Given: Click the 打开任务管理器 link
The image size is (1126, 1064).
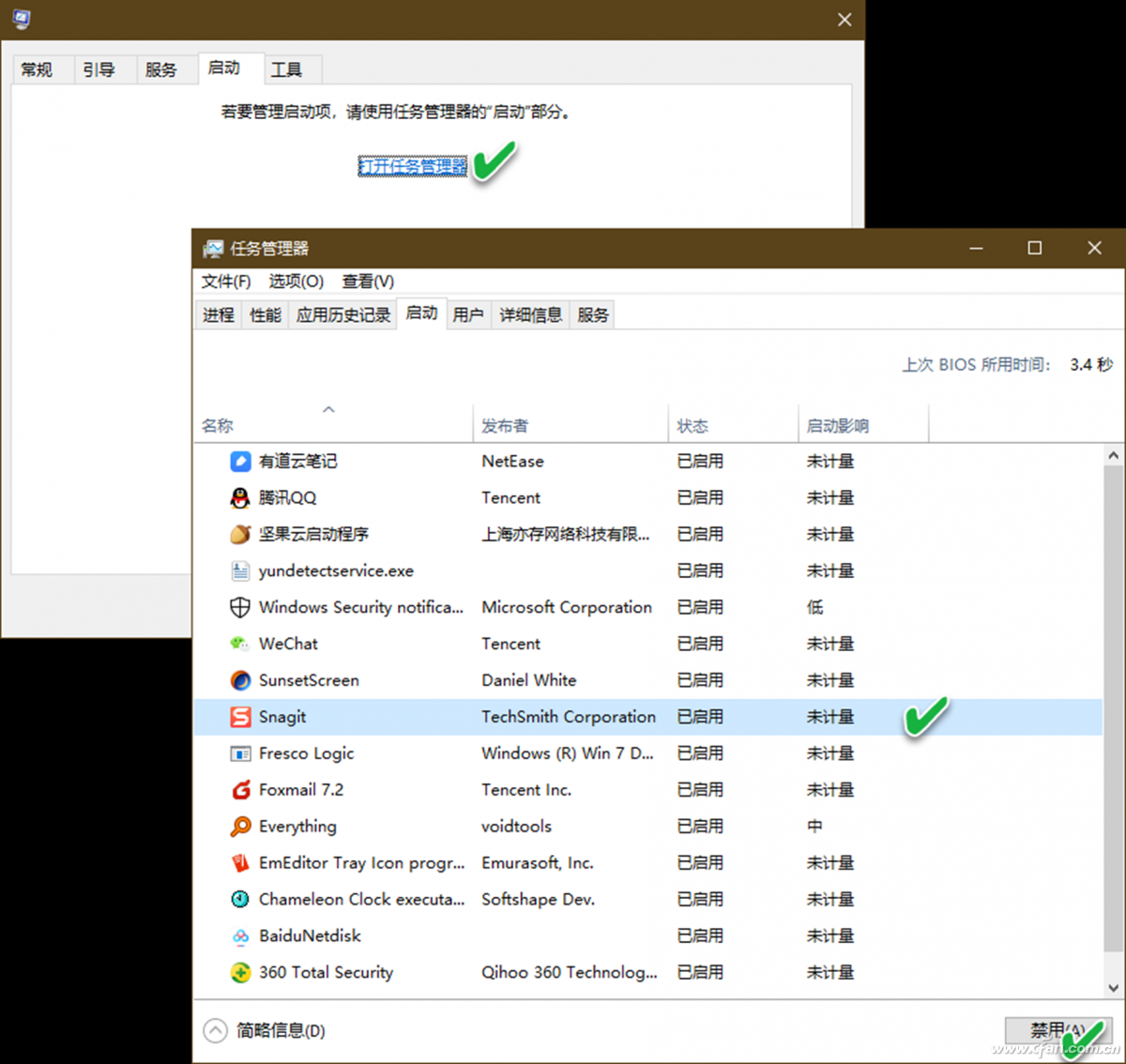Looking at the screenshot, I should coord(413,166).
